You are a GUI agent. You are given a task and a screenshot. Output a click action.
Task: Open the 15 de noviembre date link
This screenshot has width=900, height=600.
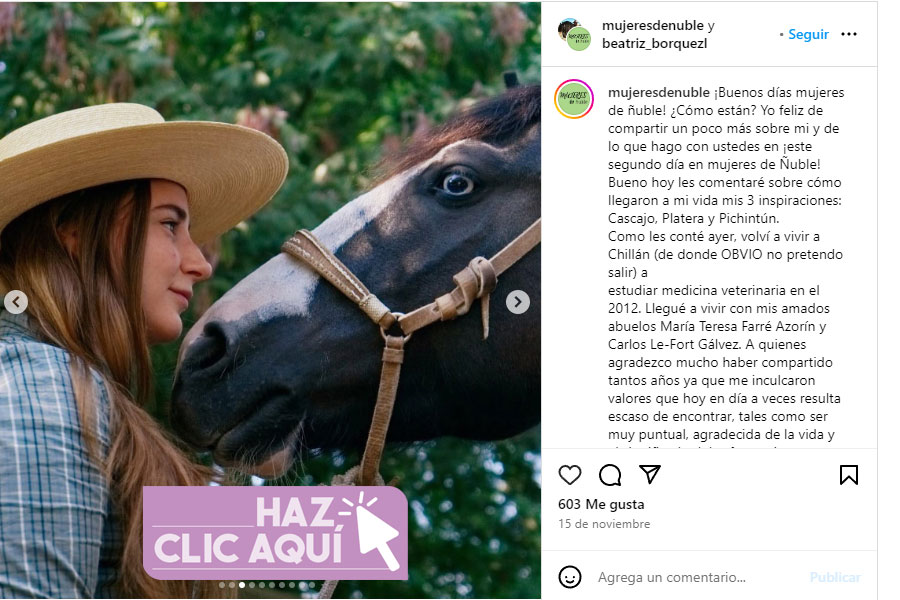pyautogui.click(x=604, y=524)
